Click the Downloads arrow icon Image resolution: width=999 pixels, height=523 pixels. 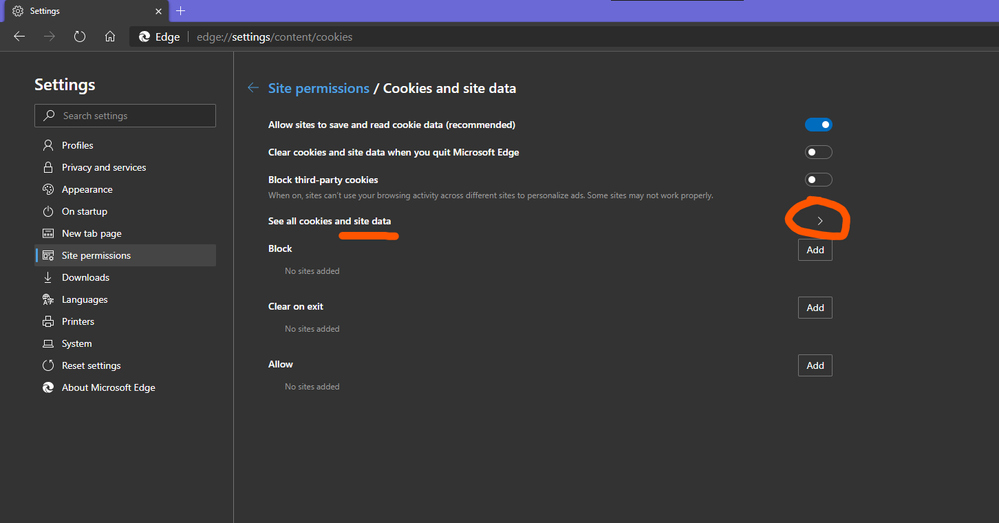tap(48, 278)
